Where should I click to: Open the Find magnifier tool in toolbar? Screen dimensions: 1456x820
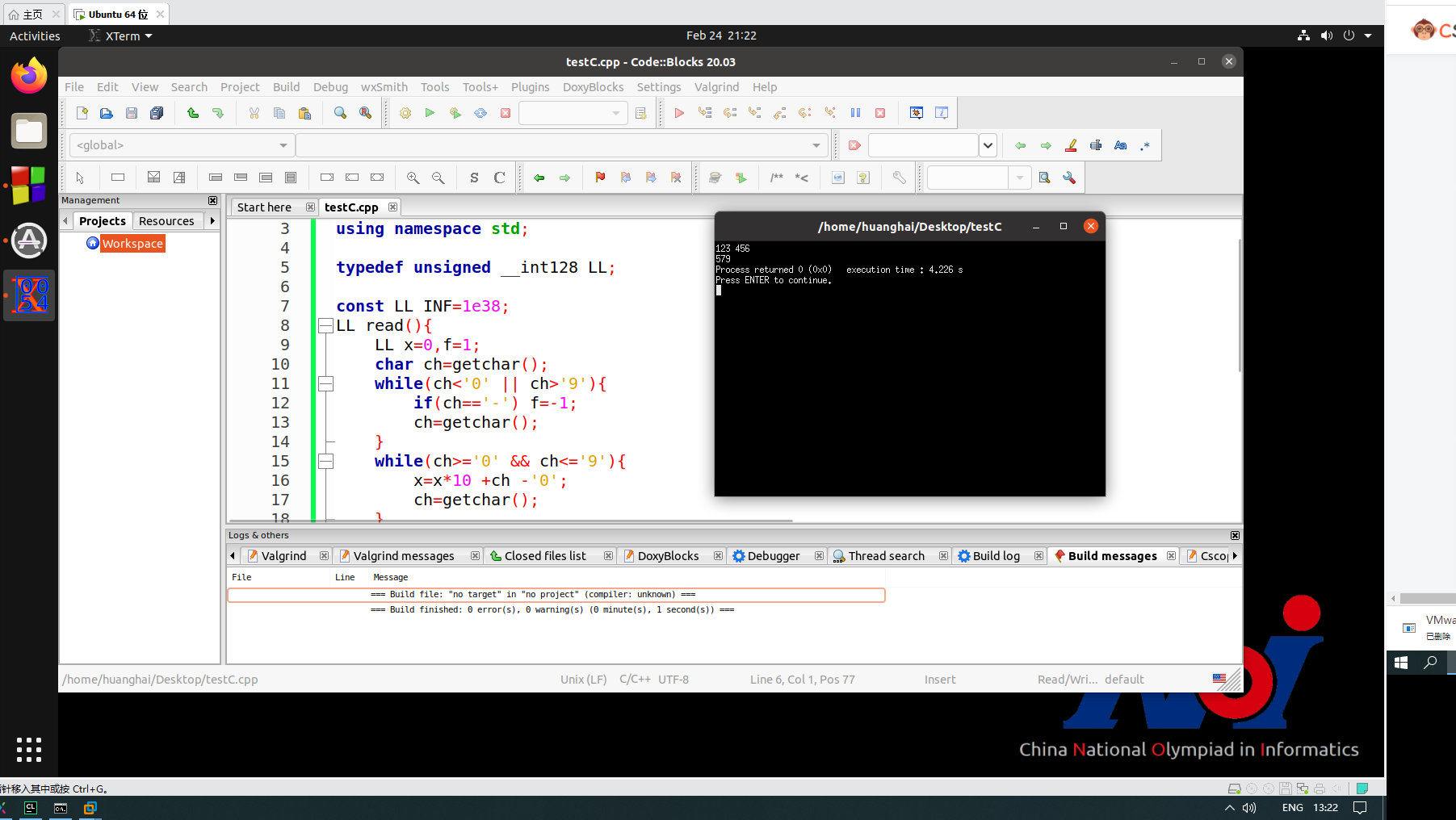coord(340,113)
